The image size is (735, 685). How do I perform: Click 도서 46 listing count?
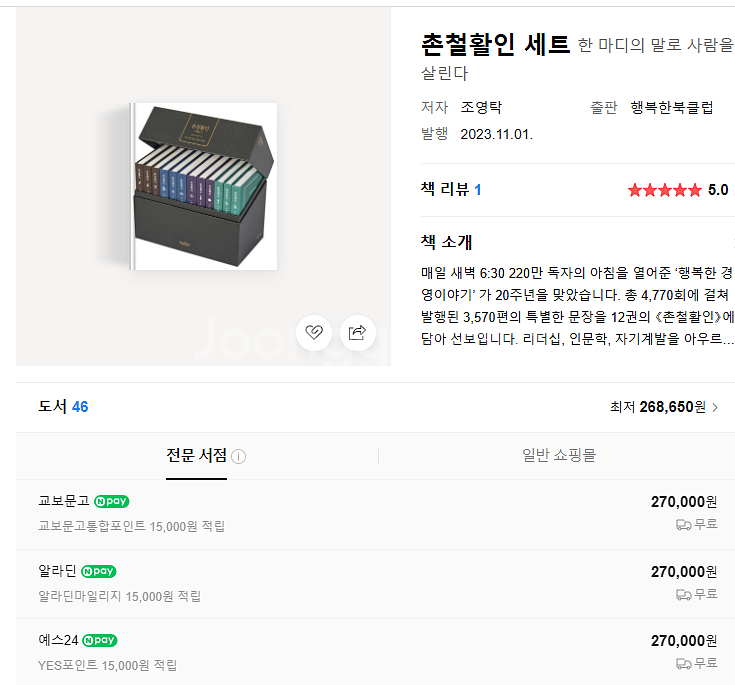point(63,406)
